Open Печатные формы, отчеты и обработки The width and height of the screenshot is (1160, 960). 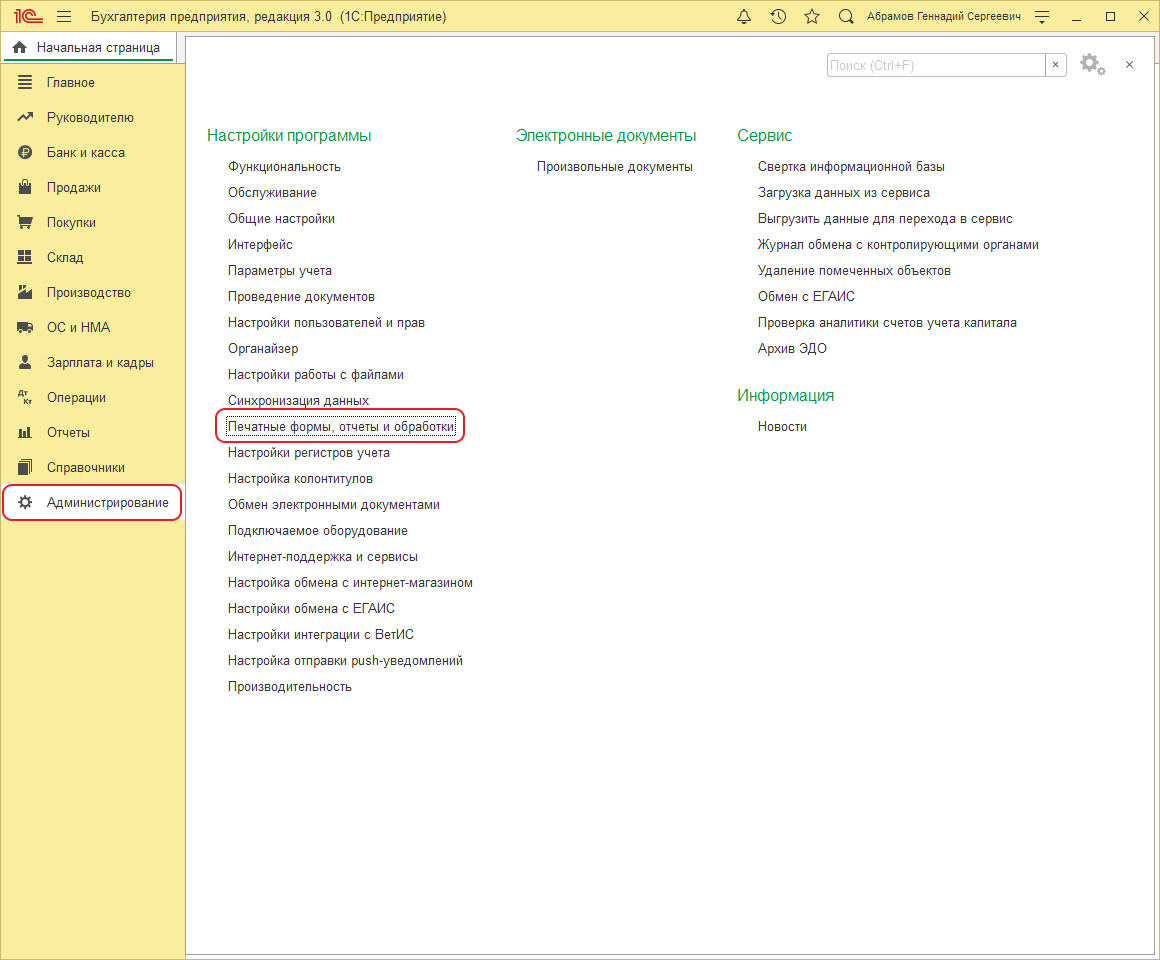(x=341, y=427)
